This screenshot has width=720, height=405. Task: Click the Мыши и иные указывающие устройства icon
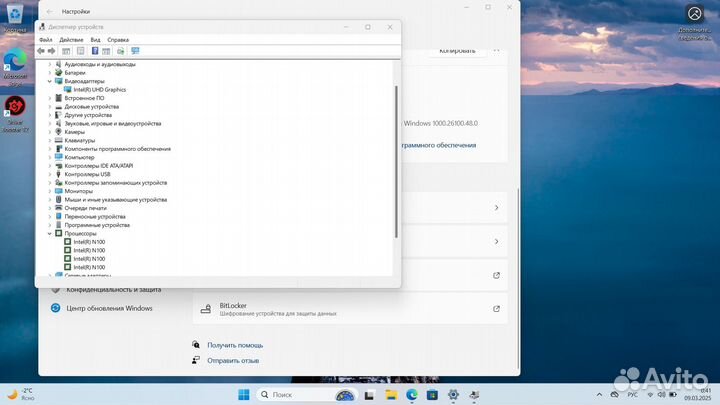point(59,200)
